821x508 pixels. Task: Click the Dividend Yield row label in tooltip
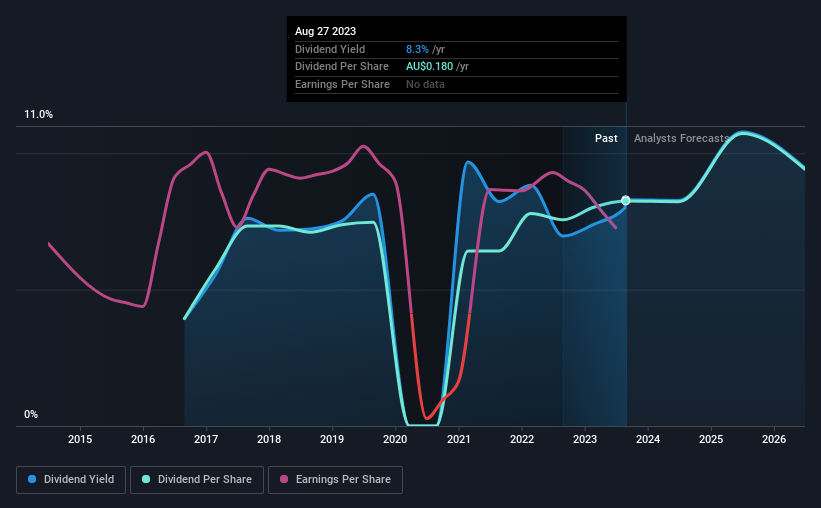click(x=330, y=49)
